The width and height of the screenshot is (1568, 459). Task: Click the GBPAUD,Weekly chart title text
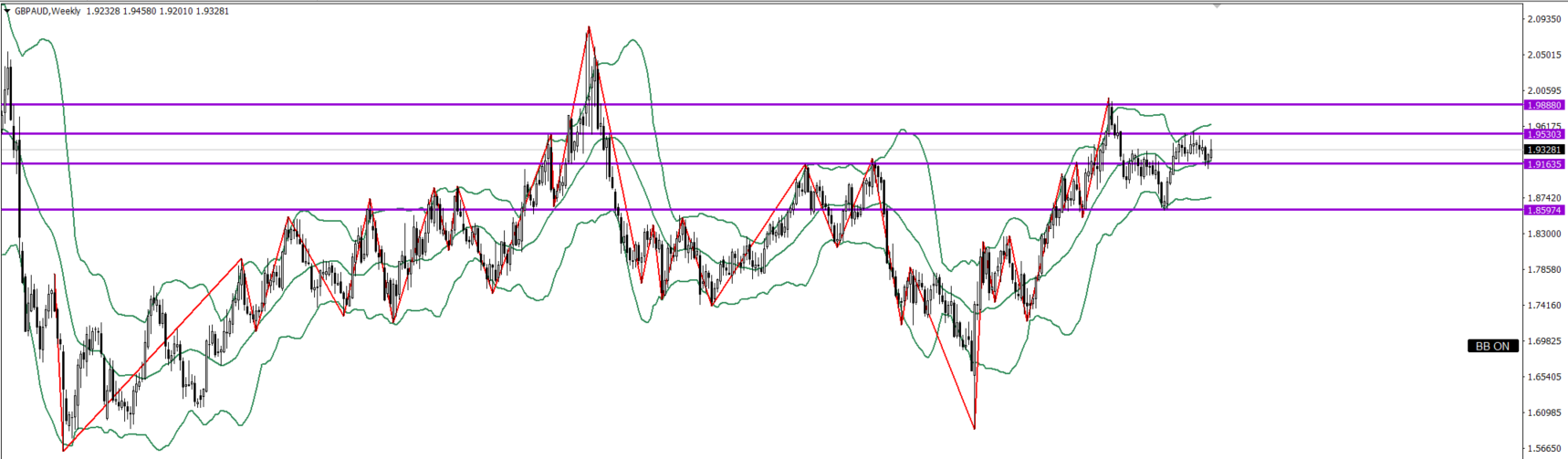click(x=47, y=11)
